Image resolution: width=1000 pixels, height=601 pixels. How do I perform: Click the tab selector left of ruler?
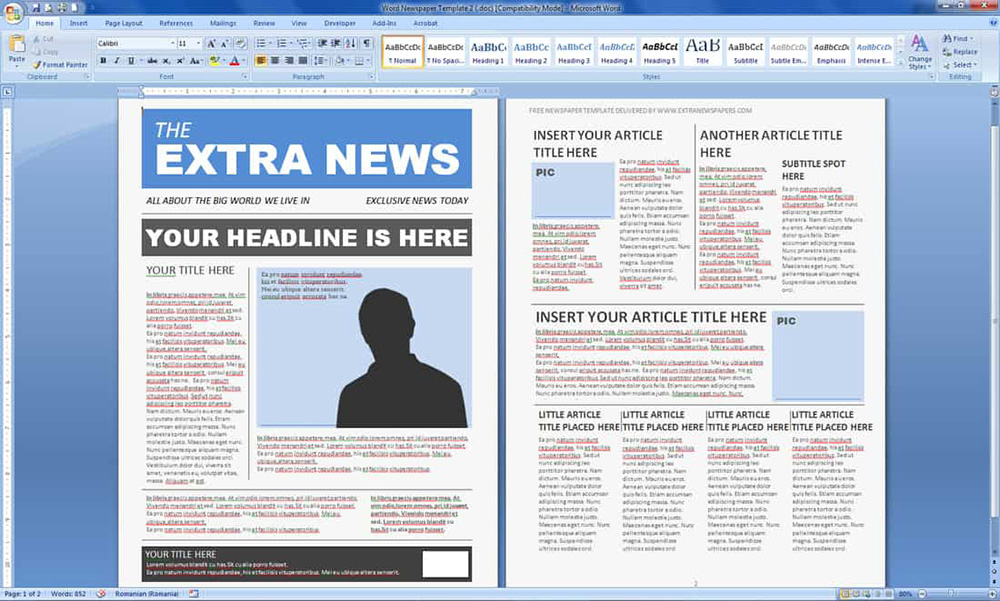7,92
